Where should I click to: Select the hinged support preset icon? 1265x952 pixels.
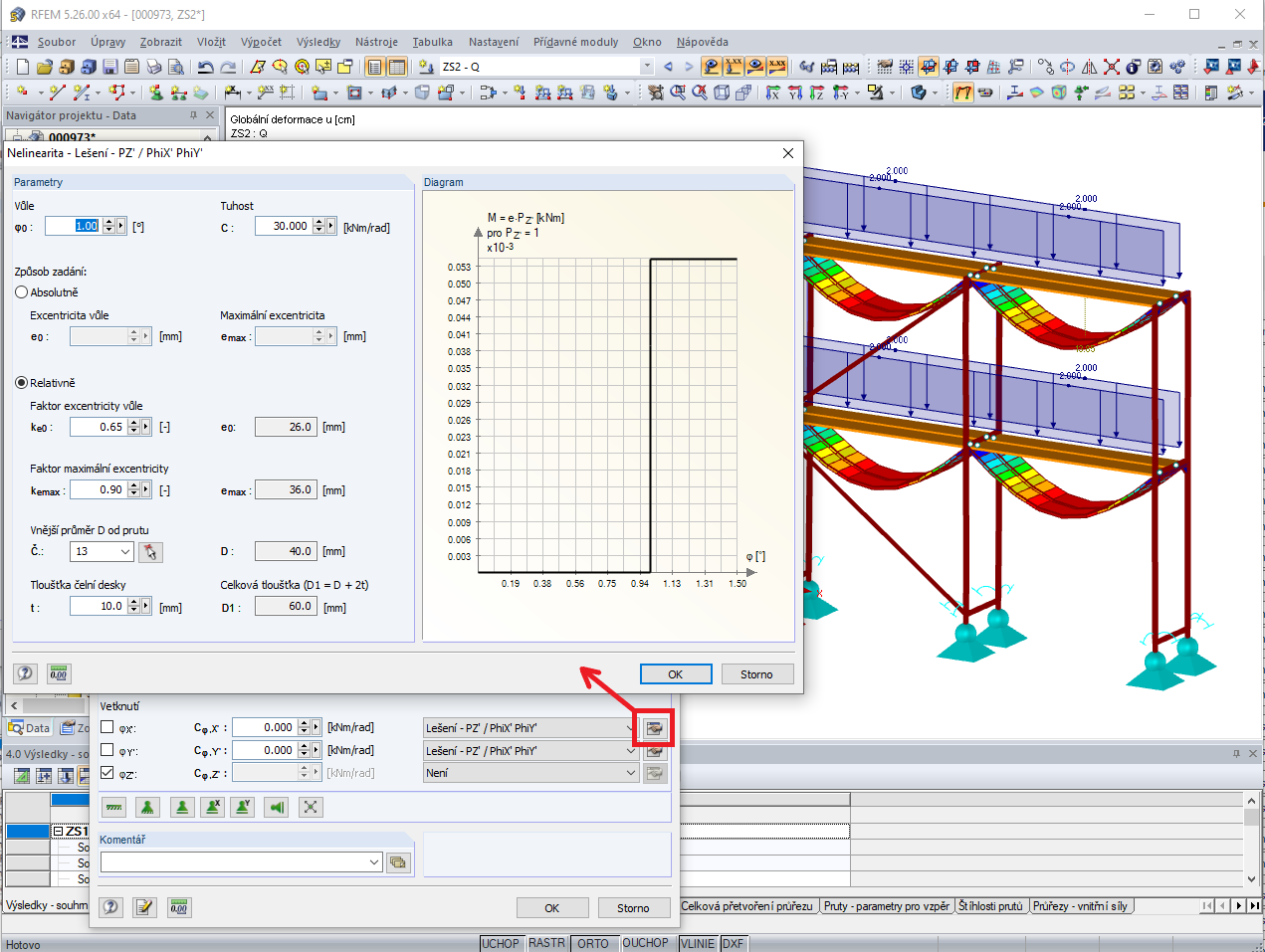tap(147, 807)
